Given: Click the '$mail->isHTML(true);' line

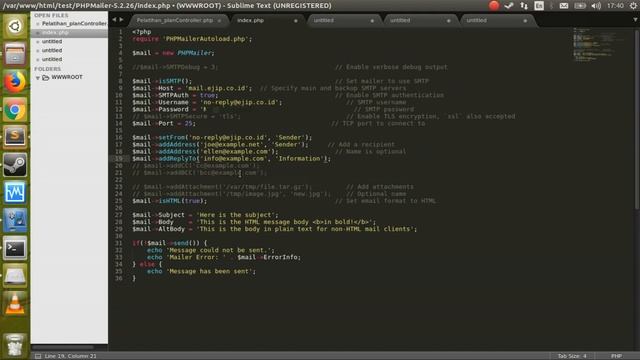Looking at the screenshot, I should [169, 201].
